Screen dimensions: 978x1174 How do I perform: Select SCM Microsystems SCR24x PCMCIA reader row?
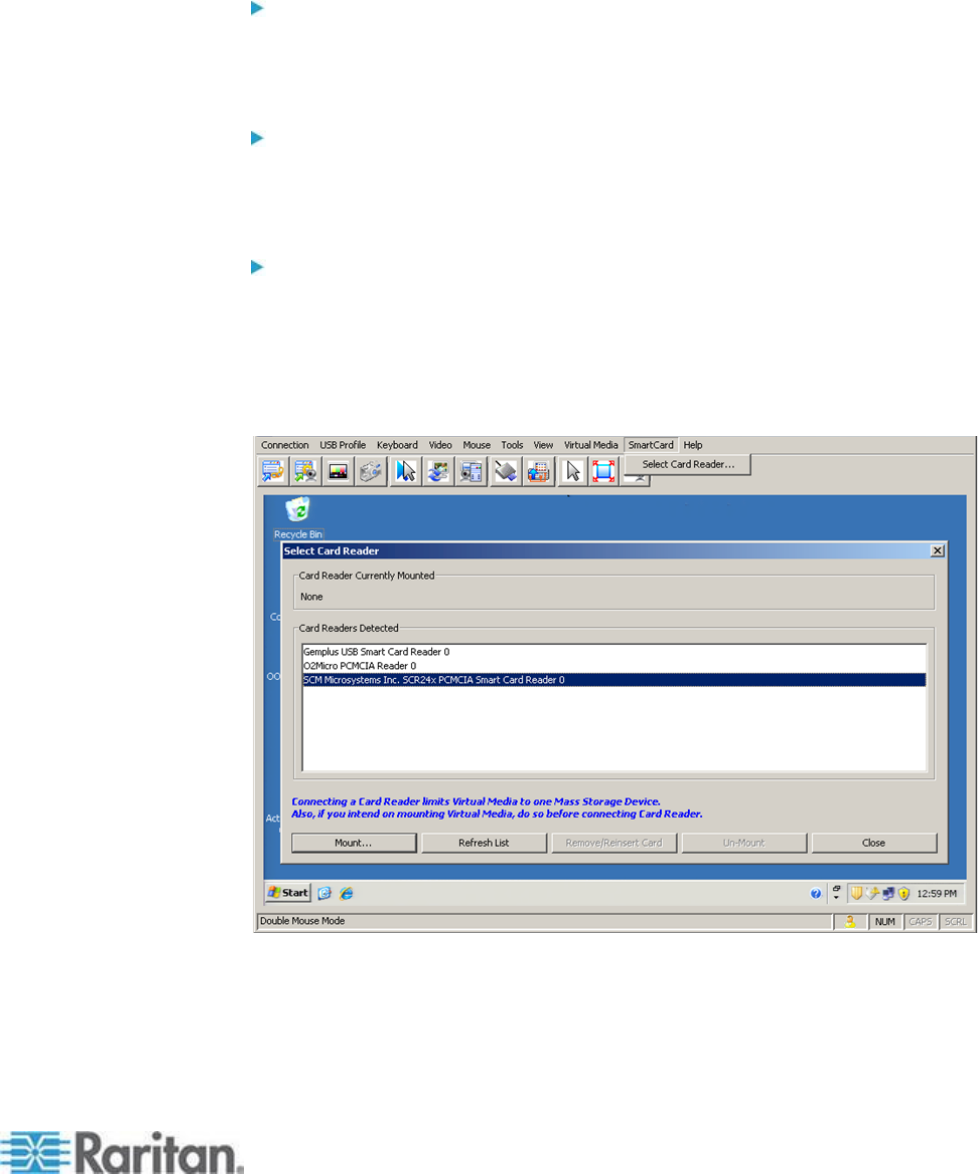(614, 680)
